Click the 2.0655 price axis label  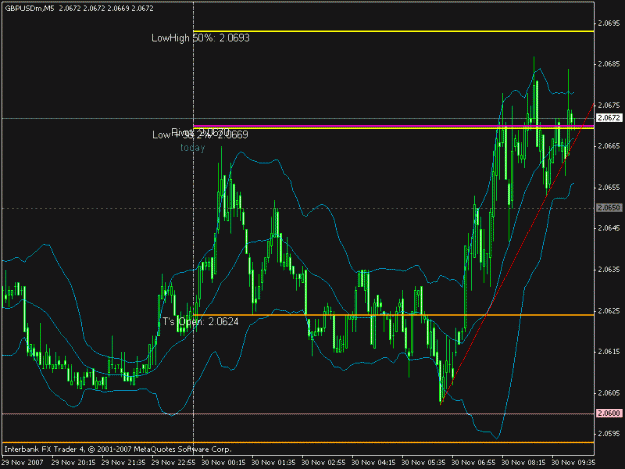pos(609,187)
